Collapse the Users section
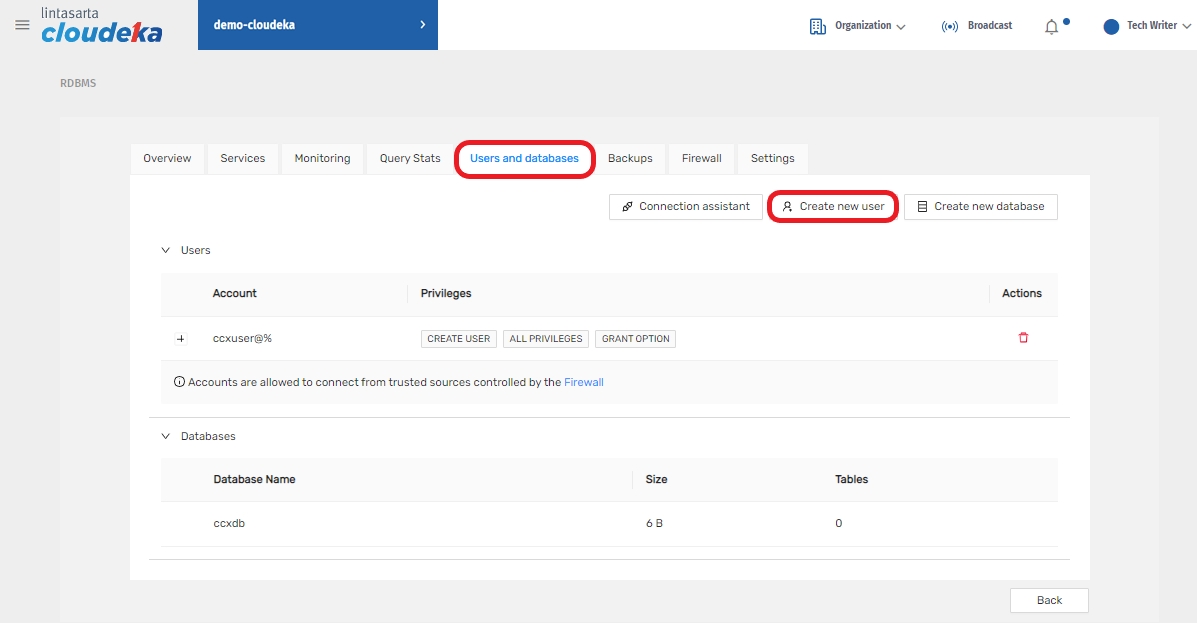 pyautogui.click(x=166, y=250)
